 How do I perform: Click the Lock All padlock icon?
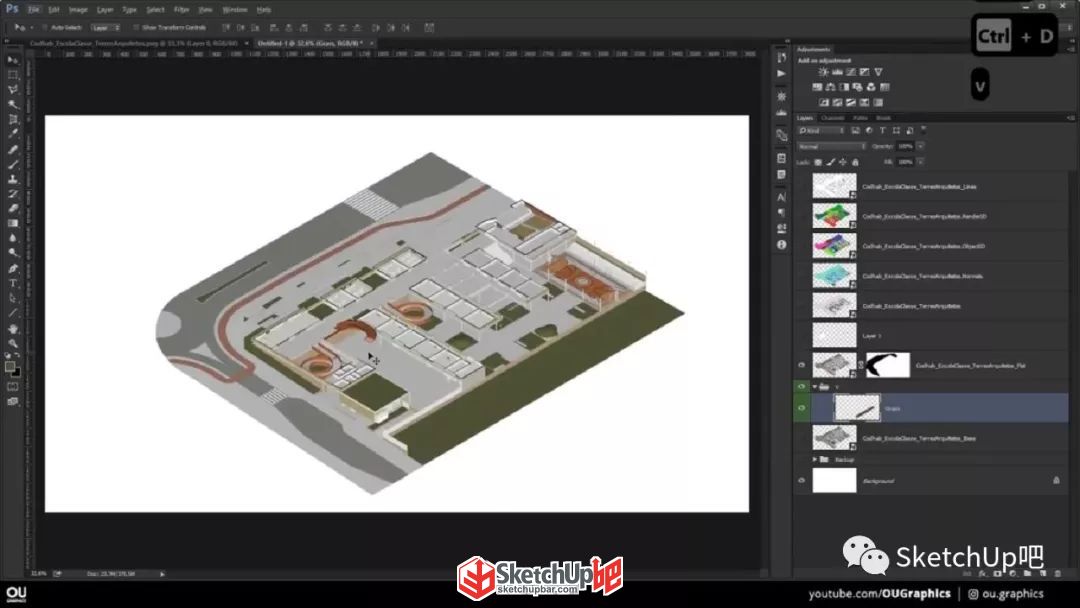[855, 163]
